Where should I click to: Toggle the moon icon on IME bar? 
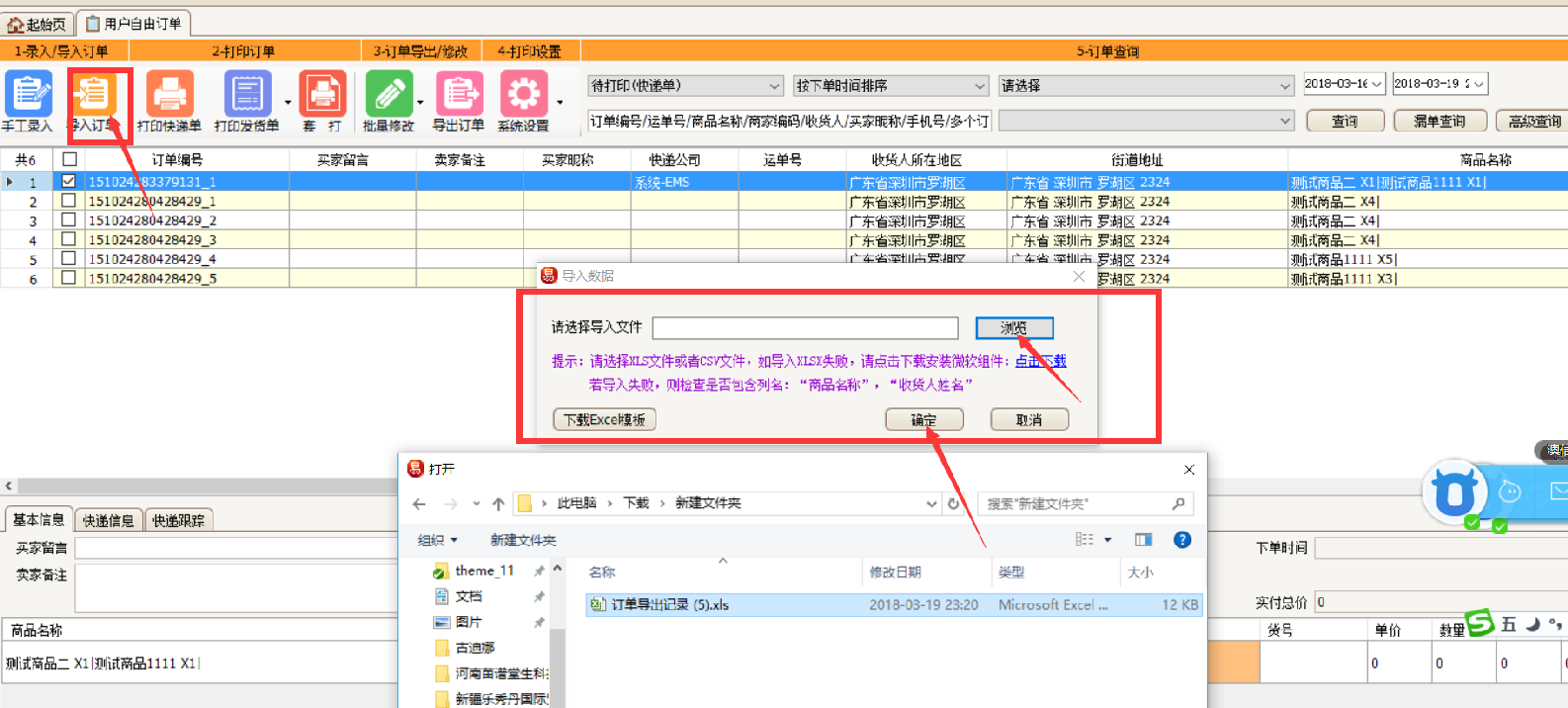(1532, 624)
